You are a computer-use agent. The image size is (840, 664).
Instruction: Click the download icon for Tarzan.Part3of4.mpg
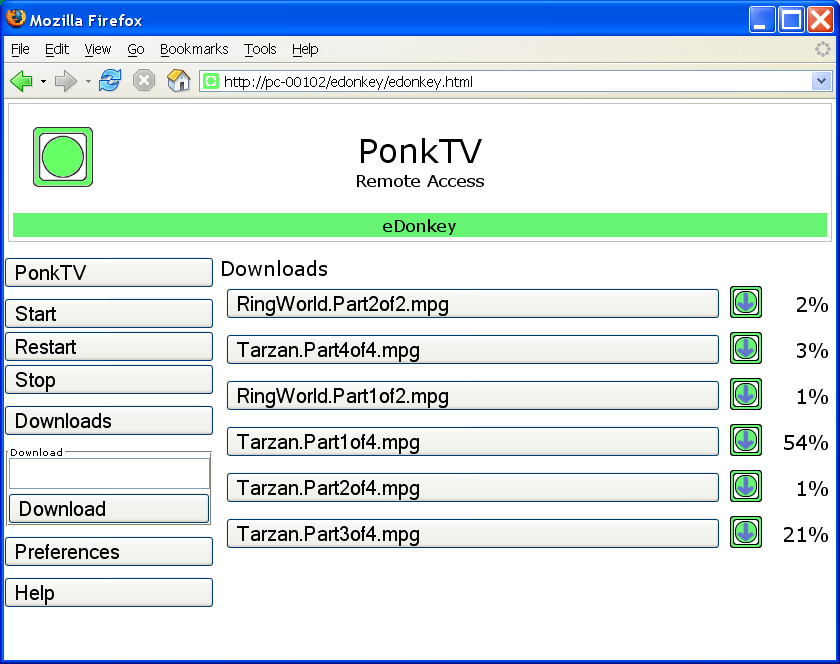pos(746,533)
